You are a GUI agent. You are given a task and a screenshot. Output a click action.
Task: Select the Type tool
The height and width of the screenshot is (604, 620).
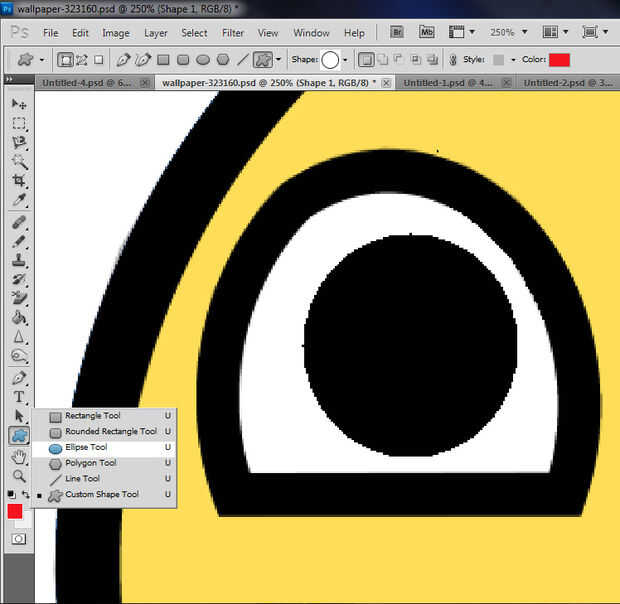point(19,397)
